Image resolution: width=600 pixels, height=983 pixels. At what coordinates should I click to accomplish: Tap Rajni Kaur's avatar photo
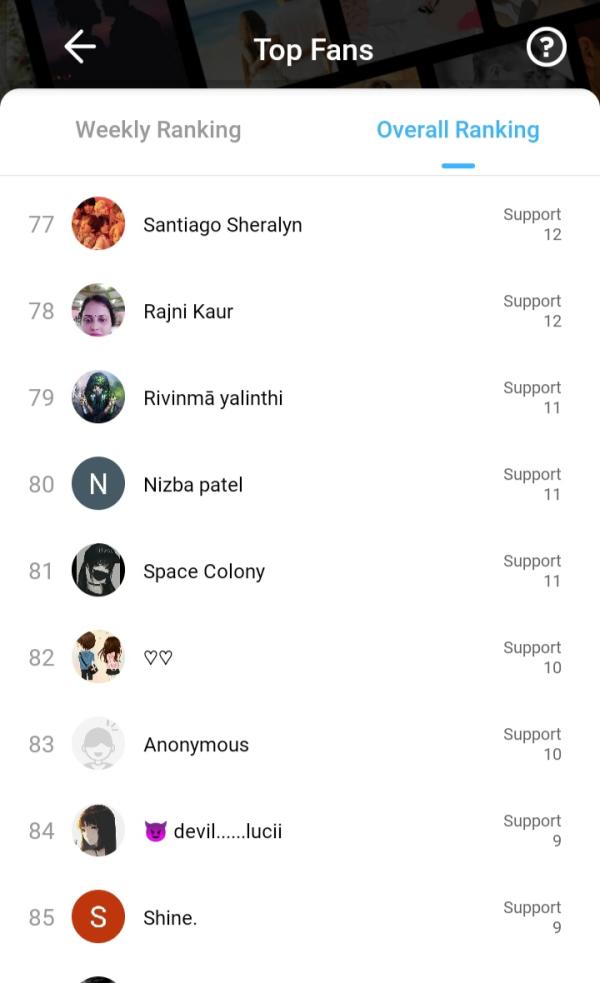tap(98, 311)
